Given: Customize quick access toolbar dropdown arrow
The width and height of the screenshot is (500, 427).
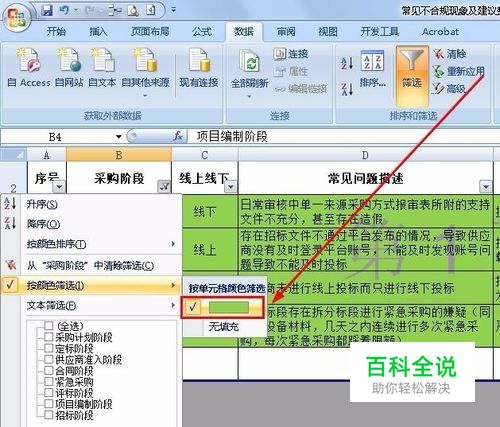Looking at the screenshot, I should point(173,10).
